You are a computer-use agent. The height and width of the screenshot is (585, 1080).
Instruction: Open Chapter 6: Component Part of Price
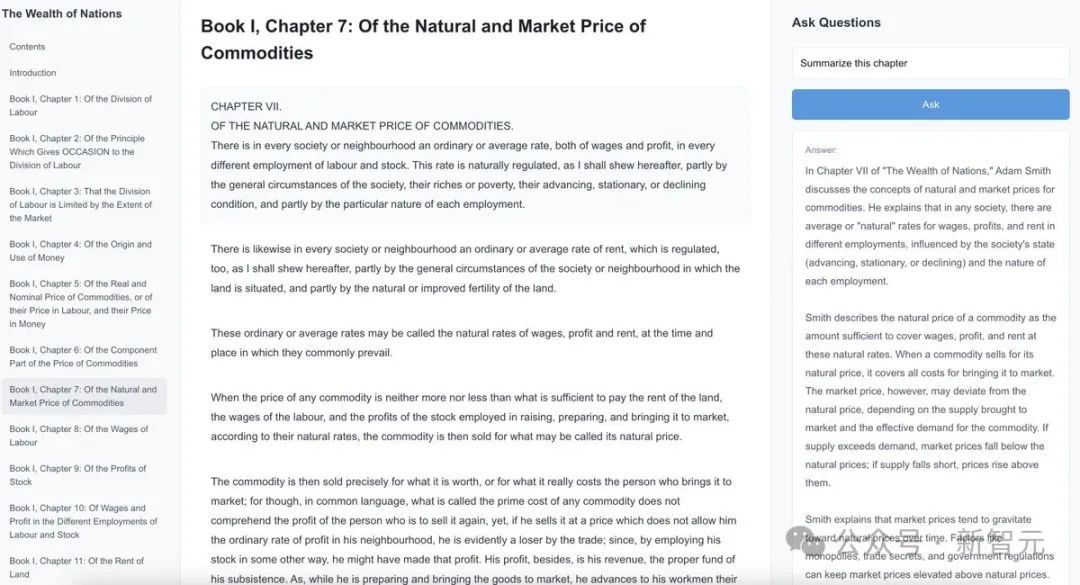83,357
